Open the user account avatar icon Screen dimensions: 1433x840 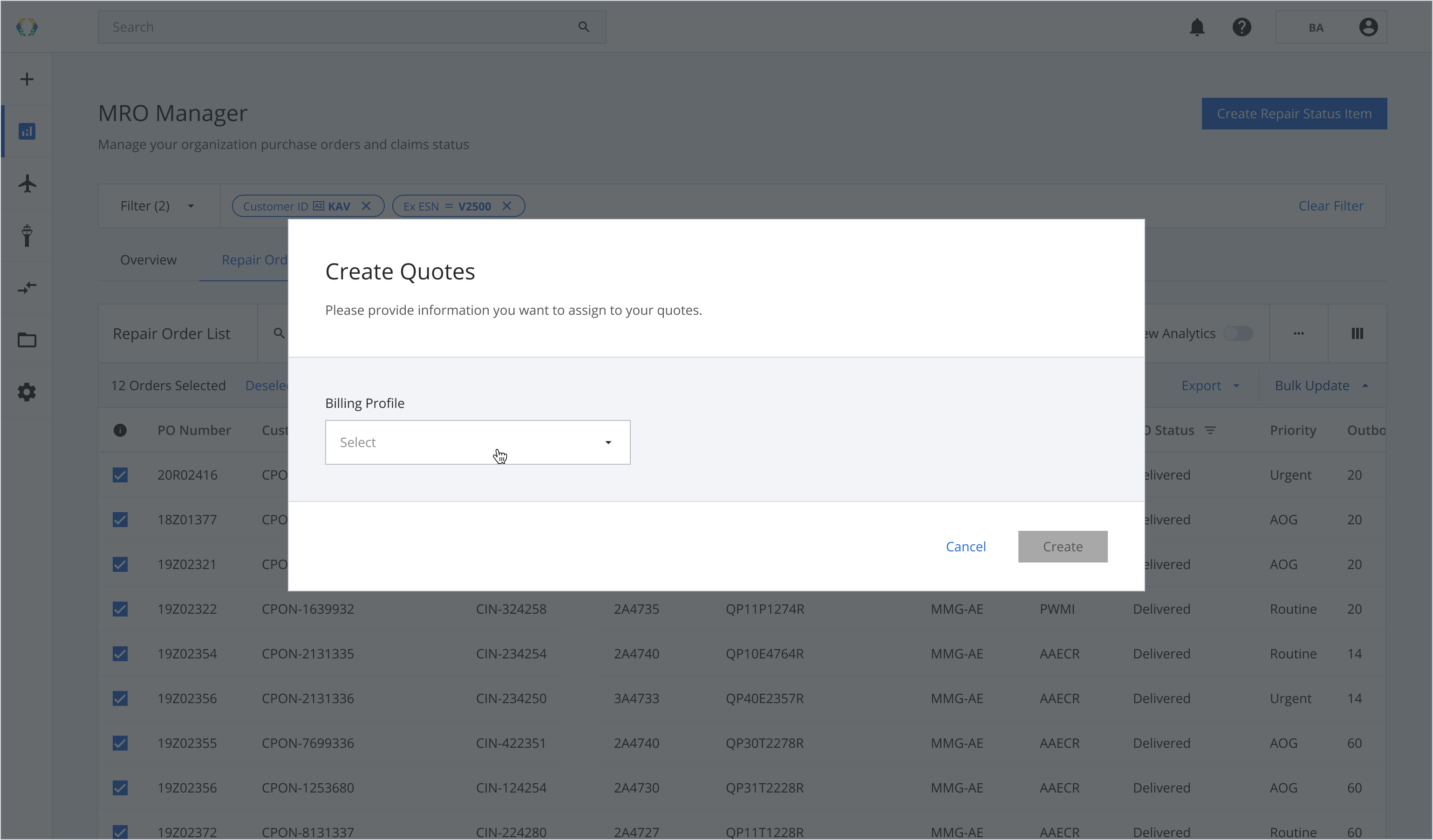(x=1368, y=27)
